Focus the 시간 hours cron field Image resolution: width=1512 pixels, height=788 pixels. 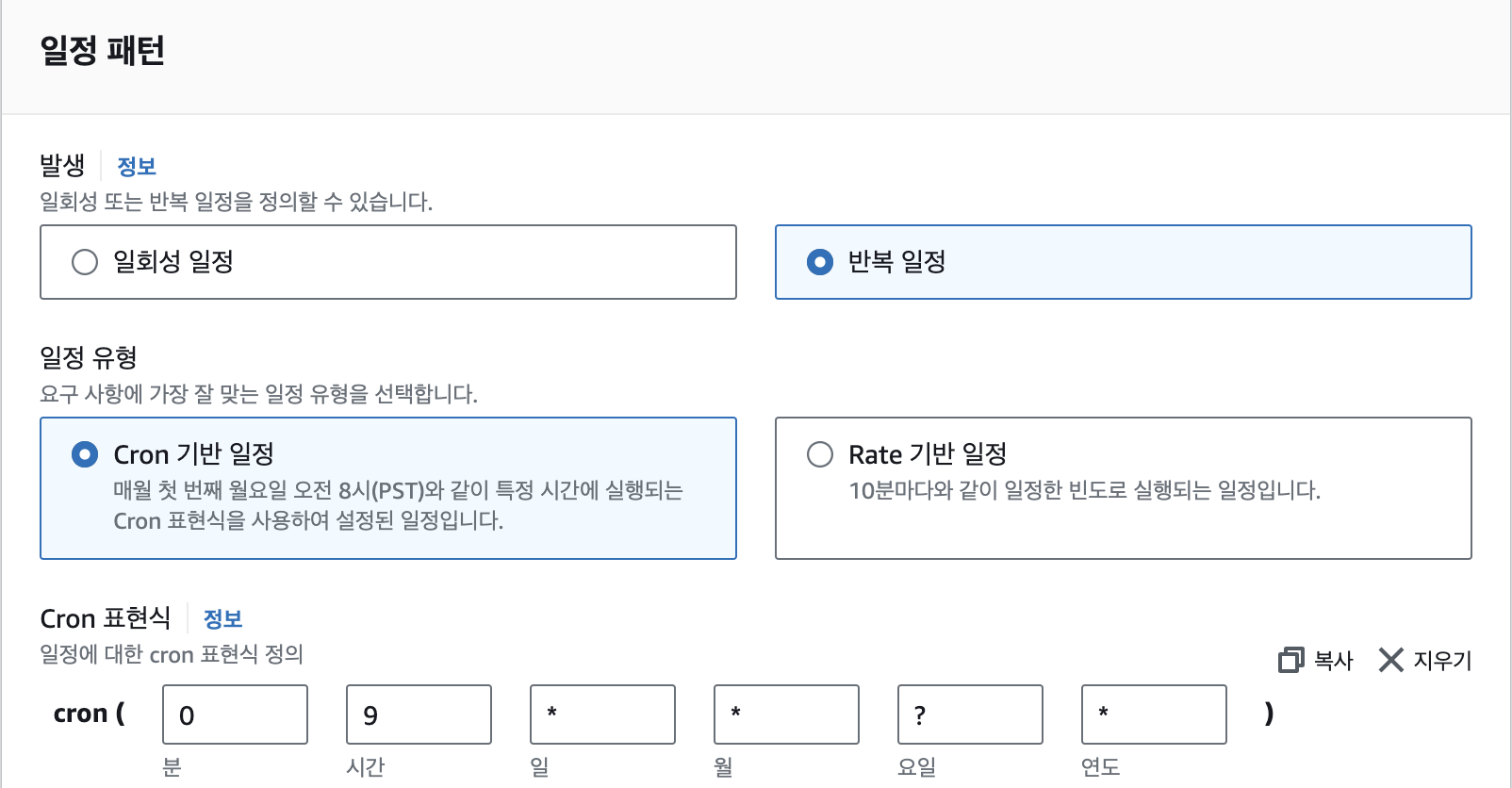coord(419,714)
